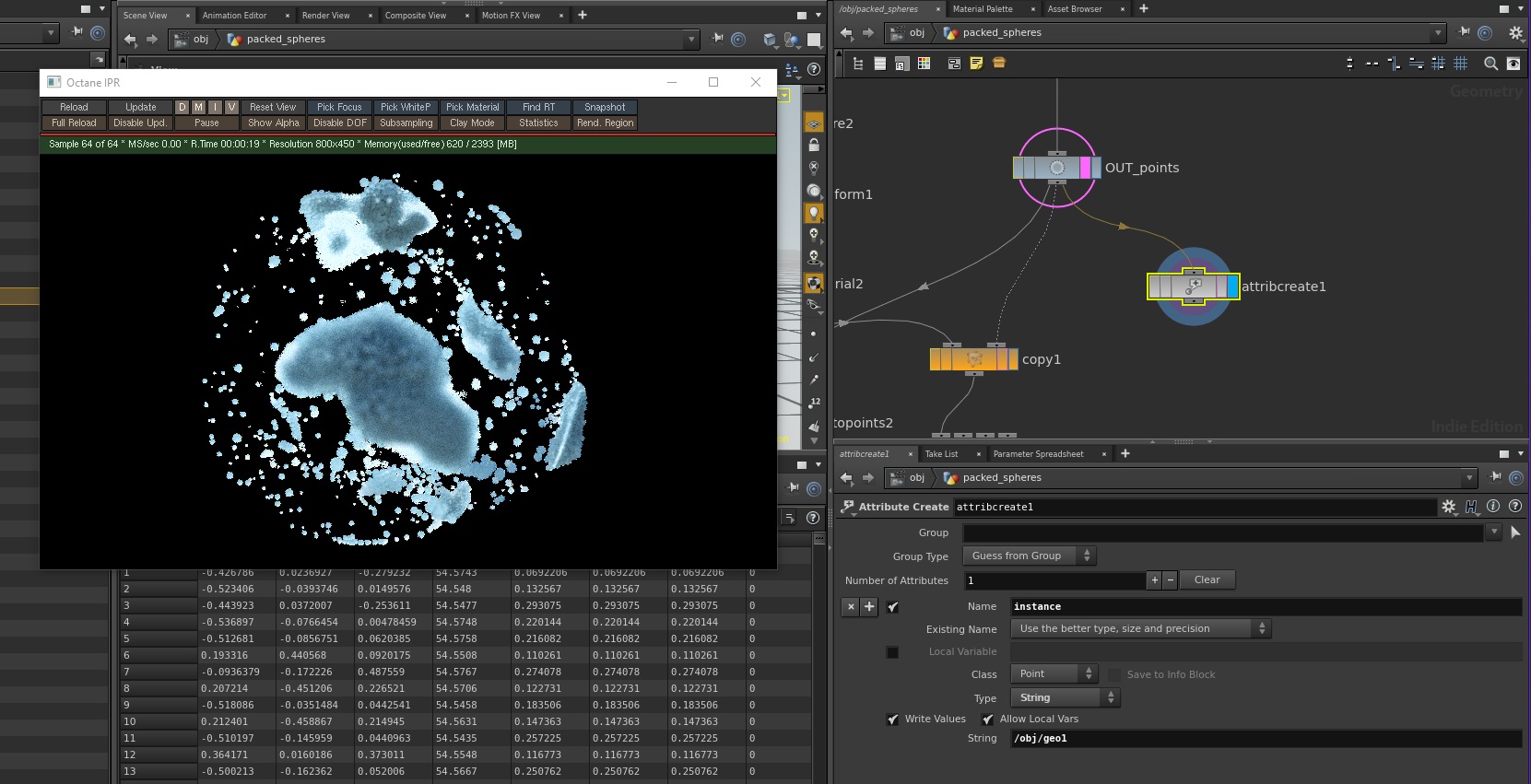
Task: Click the node info icon in parameters
Action: [1493, 507]
